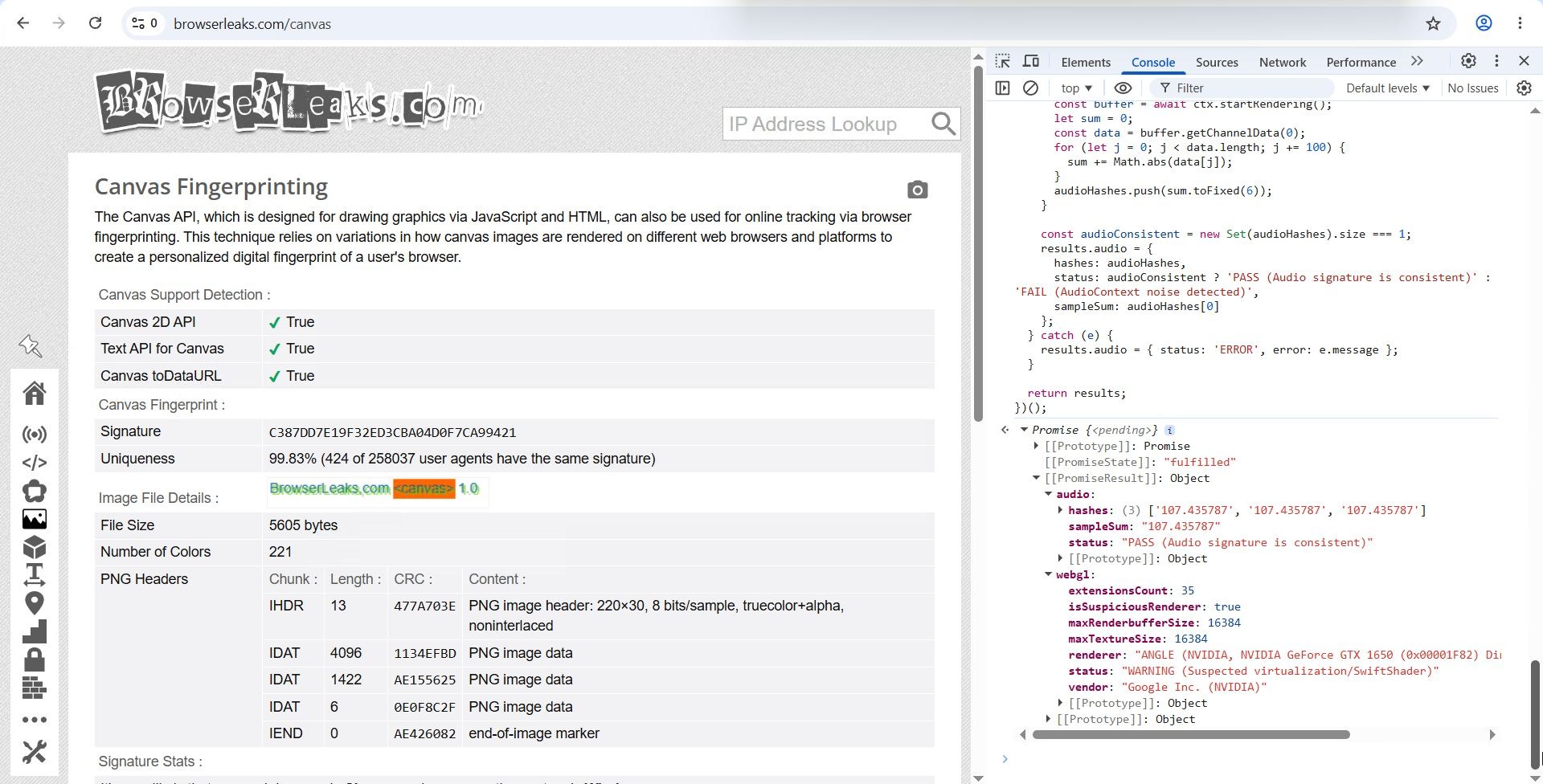Focus the console Filter input
This screenshot has height=784, width=1543.
pyautogui.click(x=1242, y=88)
